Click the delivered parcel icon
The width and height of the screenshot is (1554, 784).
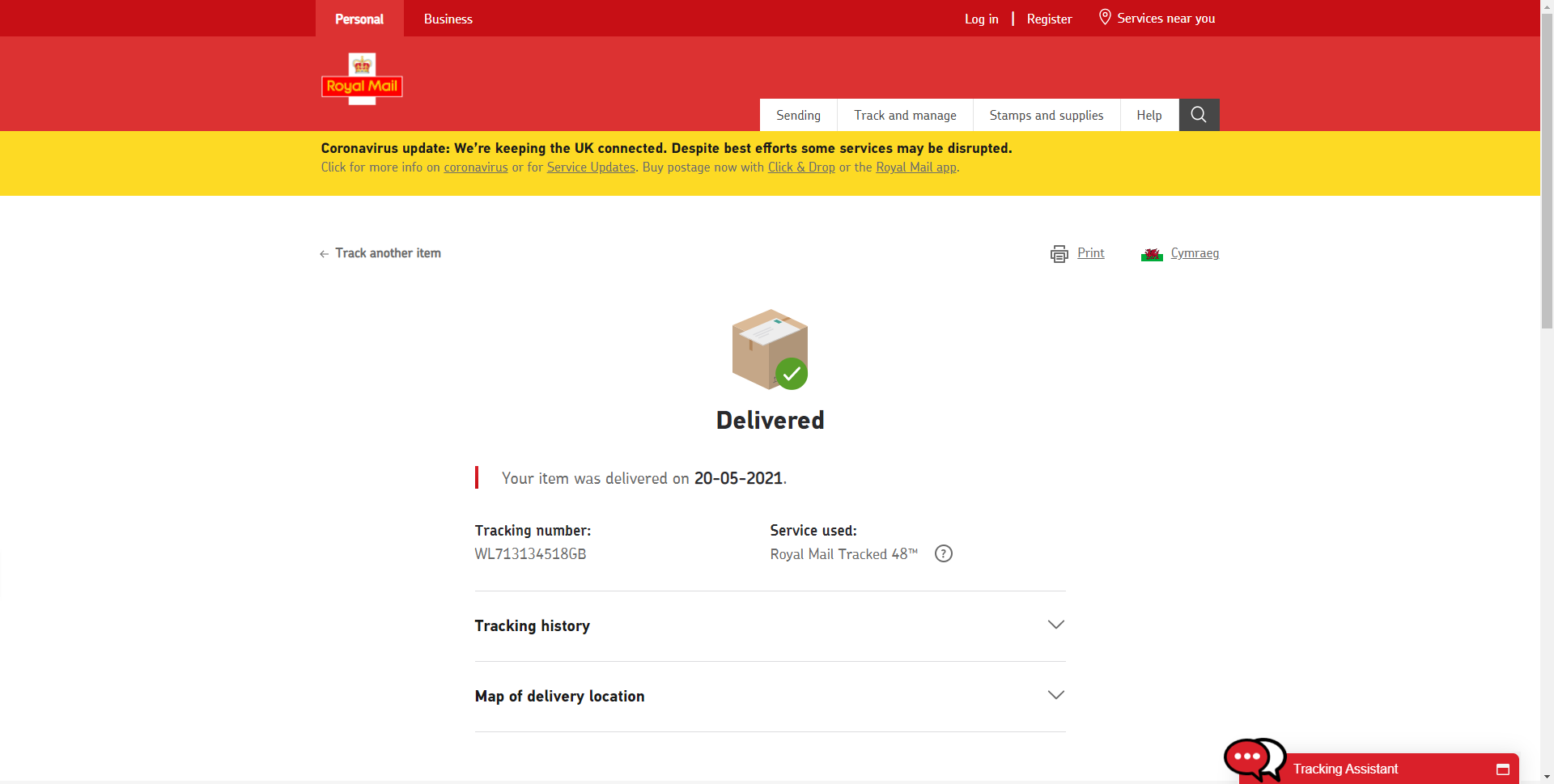click(770, 350)
